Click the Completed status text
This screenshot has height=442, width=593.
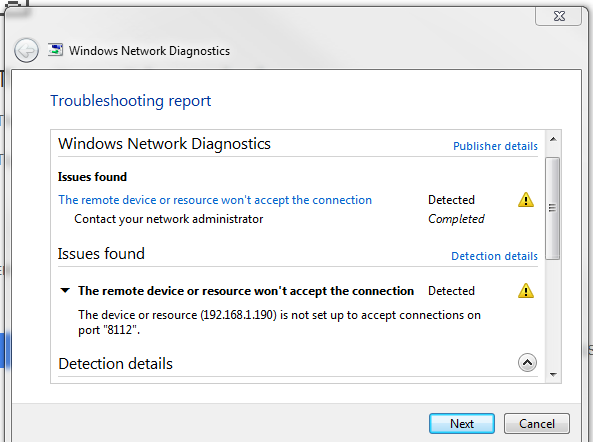[456, 219]
